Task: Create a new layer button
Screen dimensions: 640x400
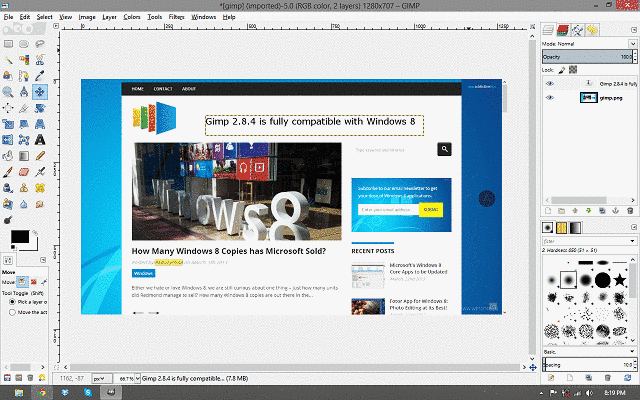Action: (x=548, y=211)
